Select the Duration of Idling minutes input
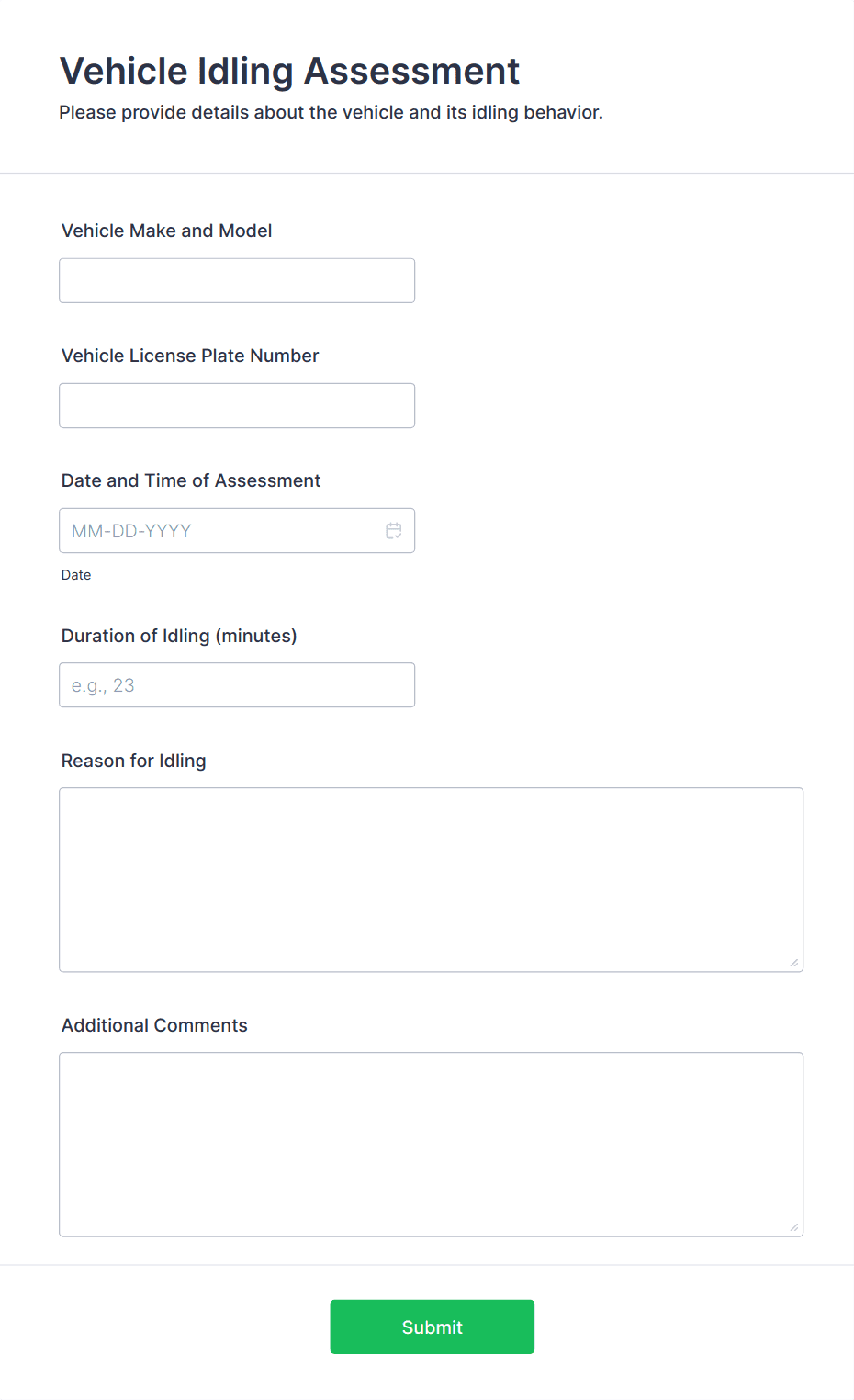The image size is (854, 1400). (x=237, y=685)
